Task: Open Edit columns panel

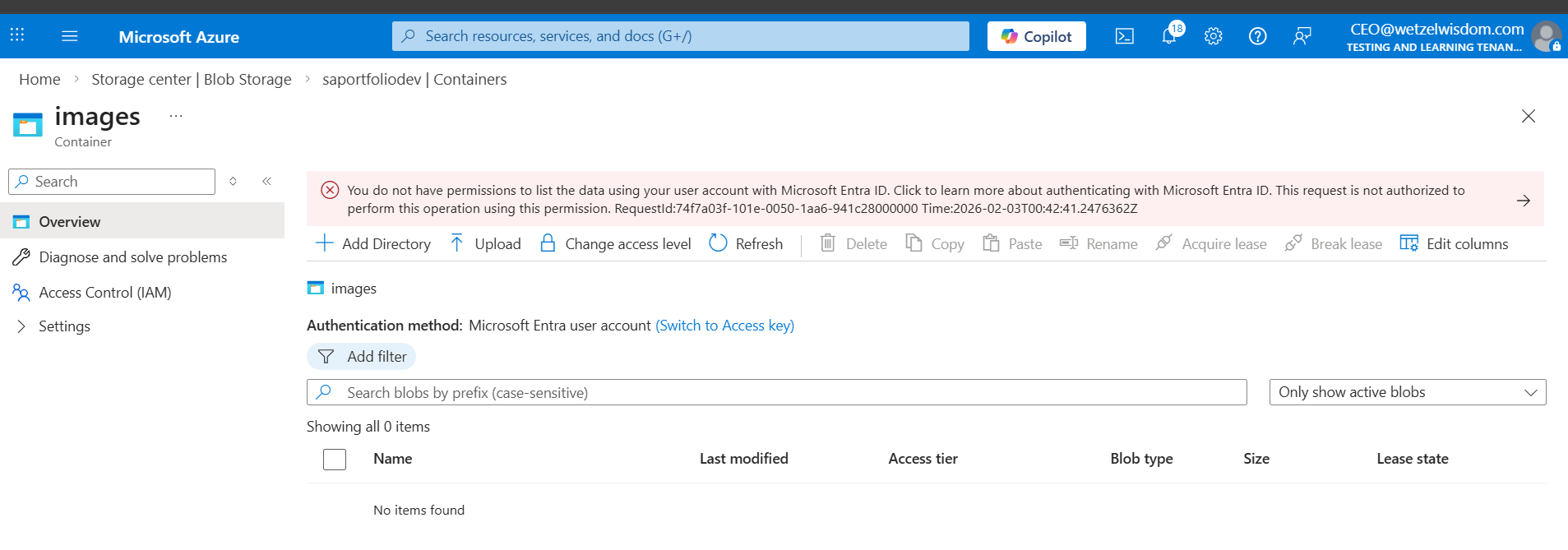Action: [x=1454, y=243]
